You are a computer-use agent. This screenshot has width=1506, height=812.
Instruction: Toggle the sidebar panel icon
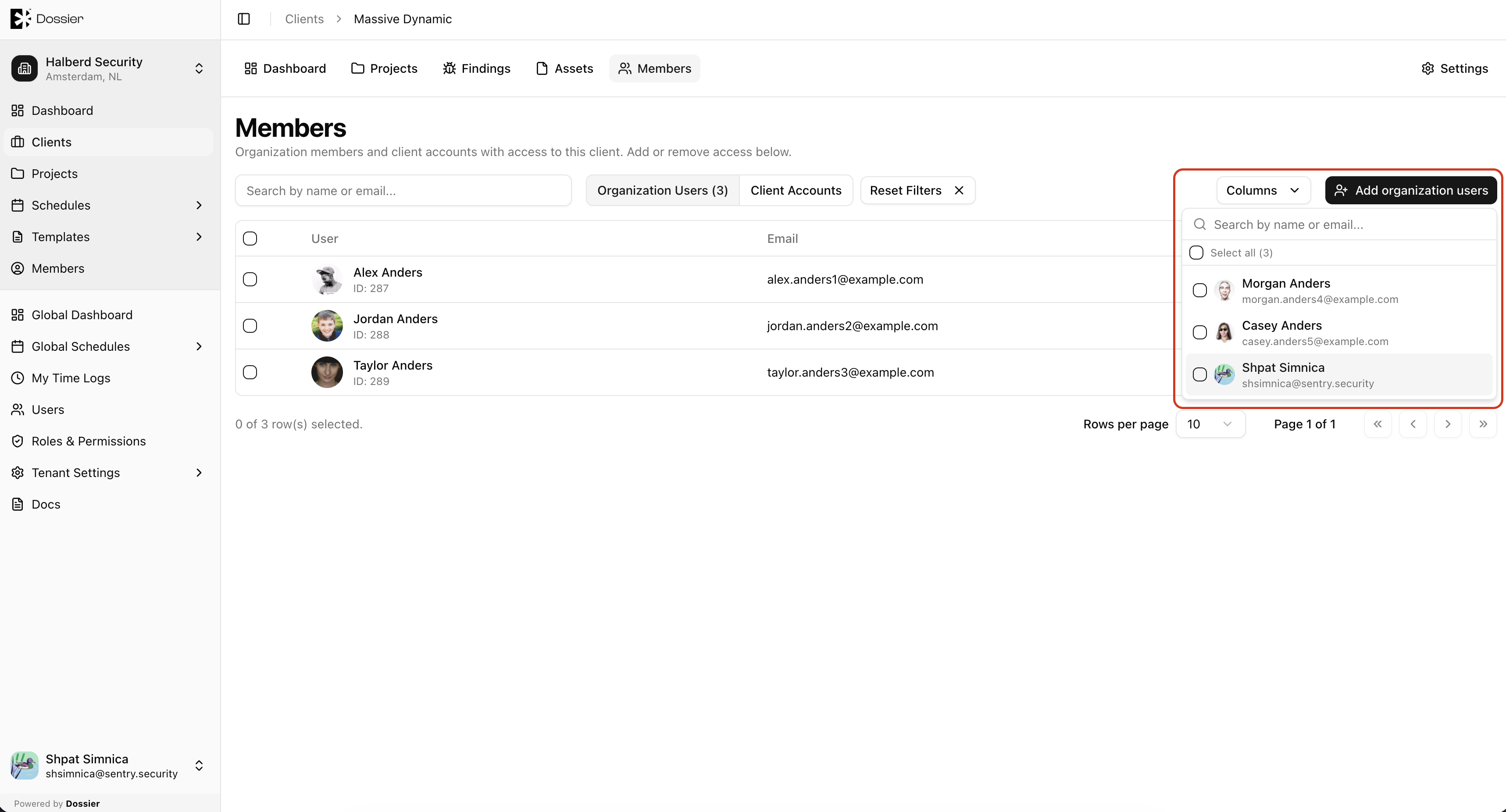(x=244, y=19)
